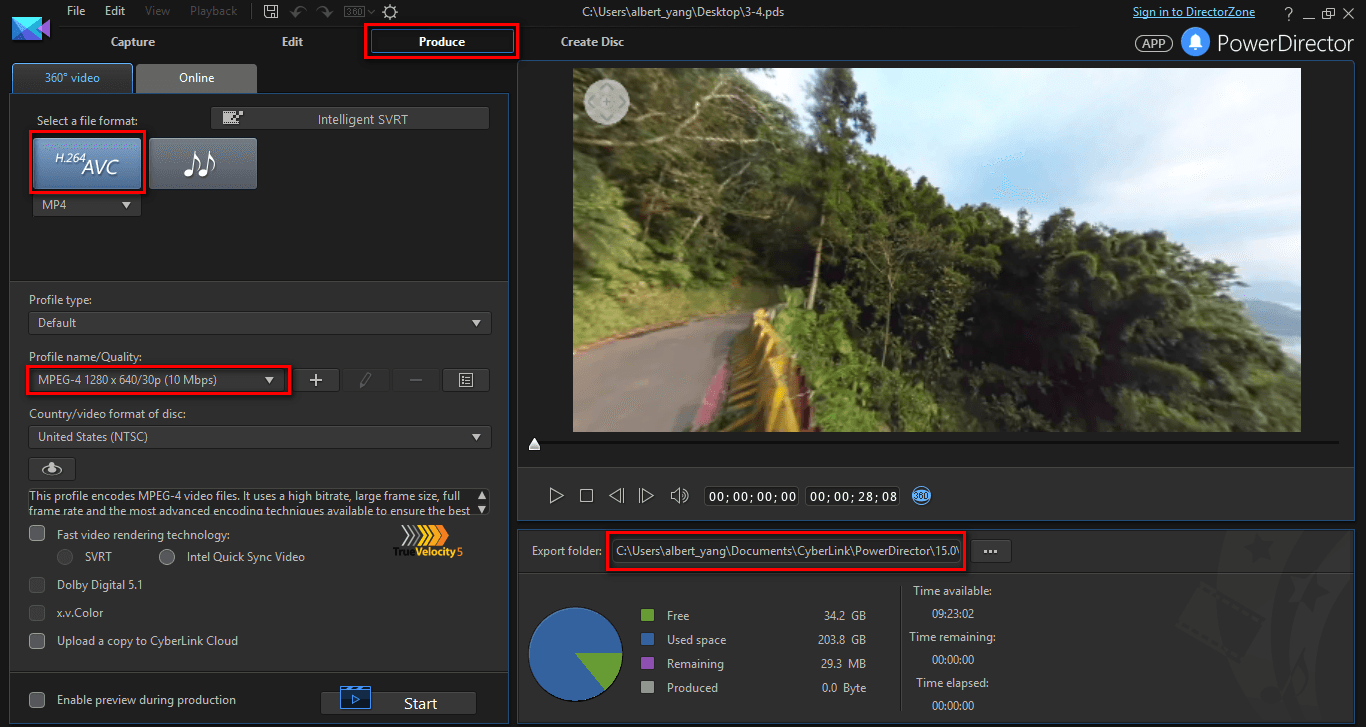1366x727 pixels.
Task: Click the 360 view button below country format
Action: pyautogui.click(x=52, y=468)
